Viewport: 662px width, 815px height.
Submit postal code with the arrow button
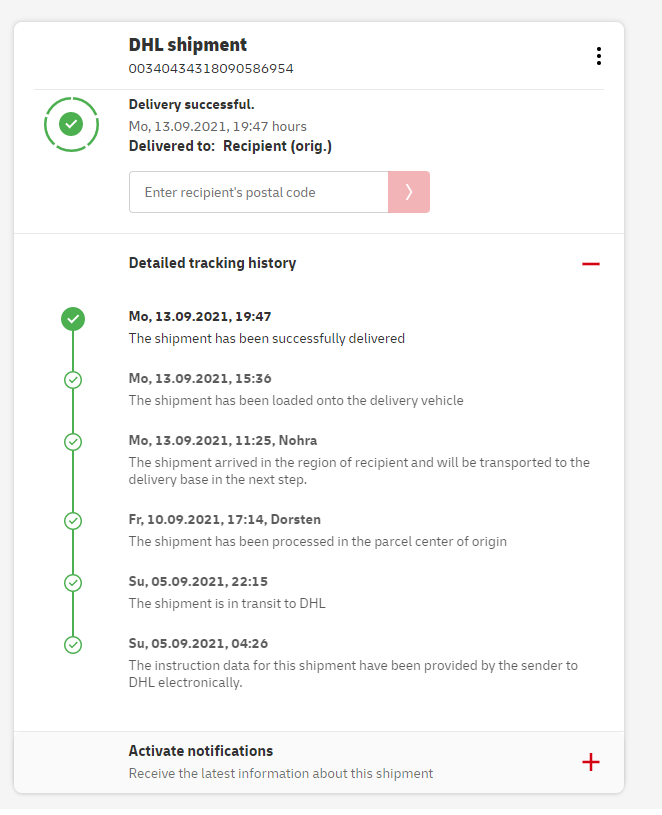click(409, 192)
